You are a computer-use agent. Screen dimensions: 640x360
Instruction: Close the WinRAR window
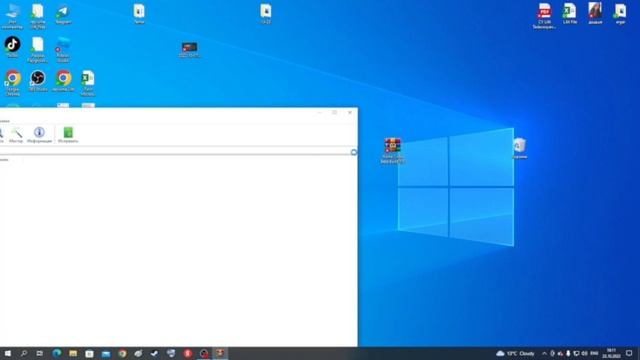(x=350, y=113)
